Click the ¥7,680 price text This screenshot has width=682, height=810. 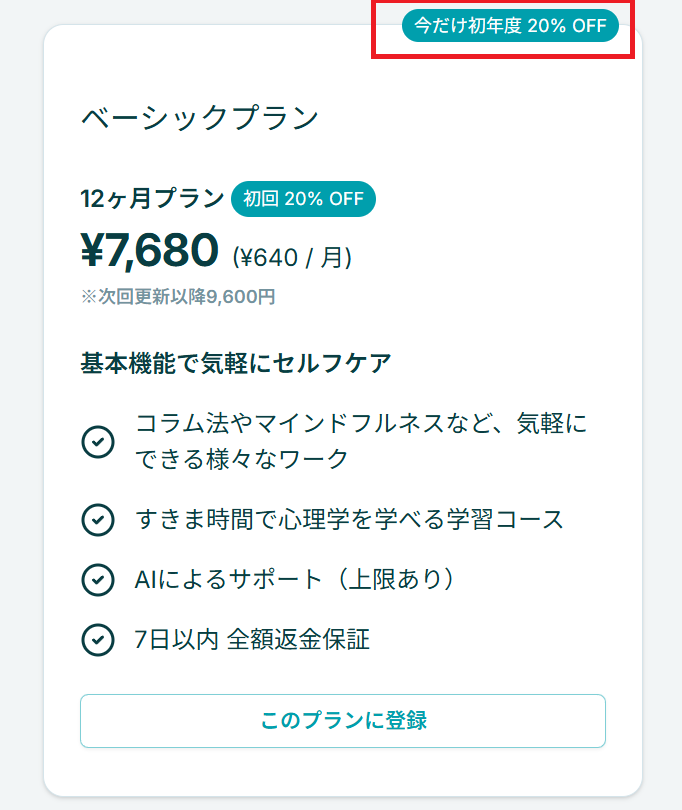pyautogui.click(x=150, y=251)
